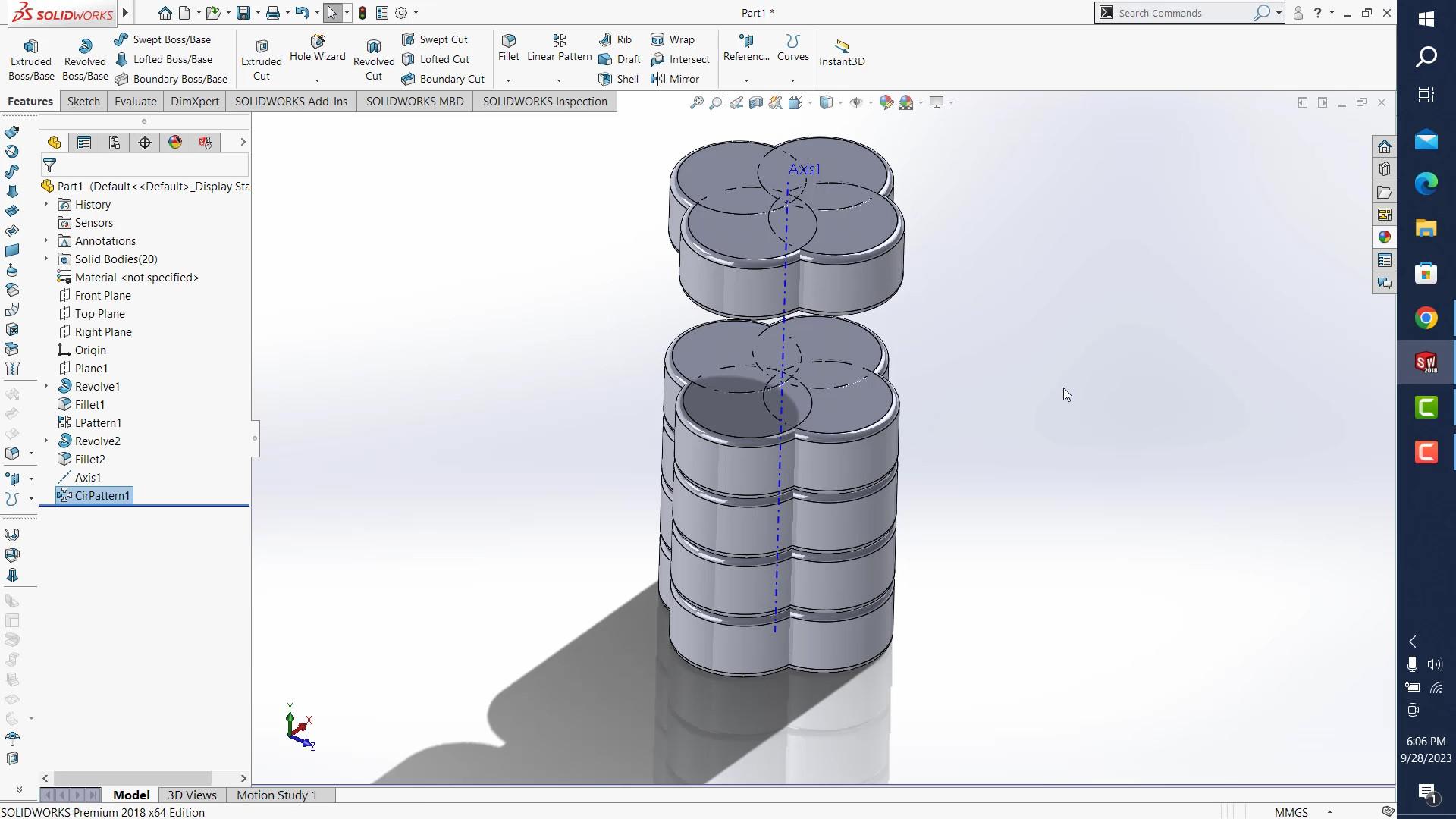Open Linear Pattern dropdown arrow
Viewport: 1456px width, 819px height.
click(559, 80)
